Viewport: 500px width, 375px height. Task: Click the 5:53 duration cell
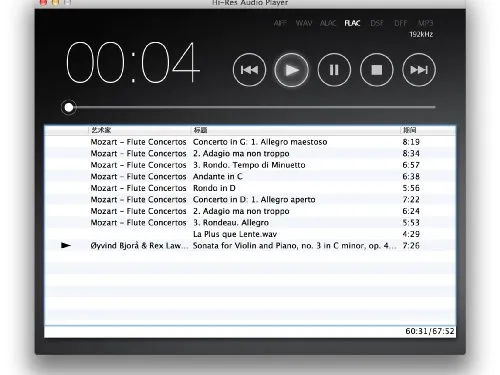[411, 223]
